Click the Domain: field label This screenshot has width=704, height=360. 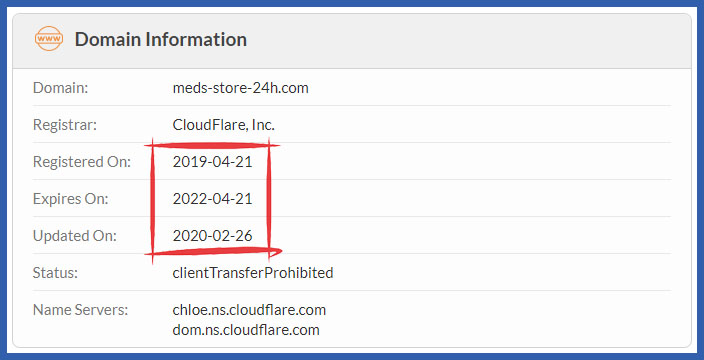click(61, 88)
